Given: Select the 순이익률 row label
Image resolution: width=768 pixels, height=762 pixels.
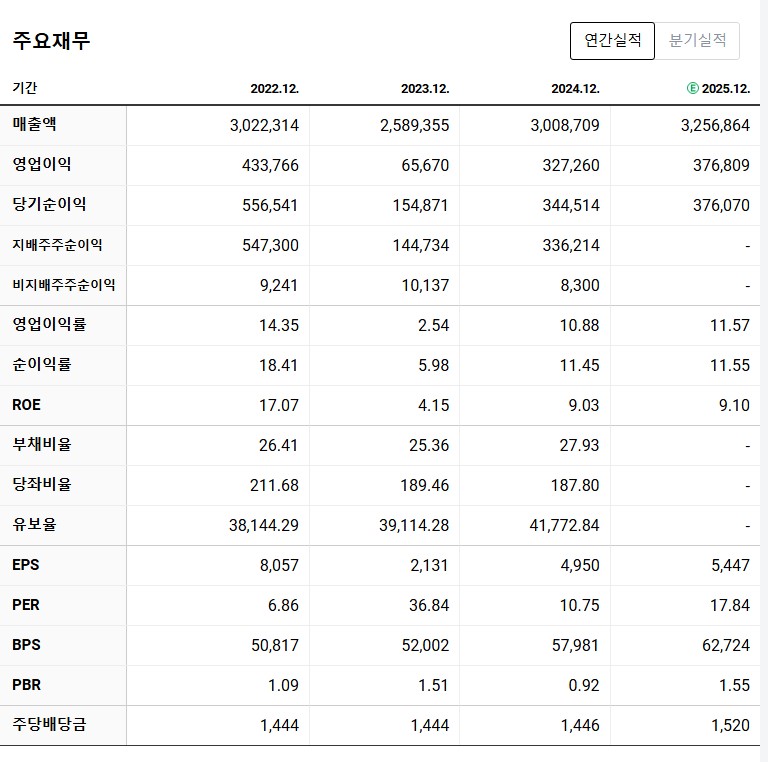Looking at the screenshot, I should (x=42, y=364).
